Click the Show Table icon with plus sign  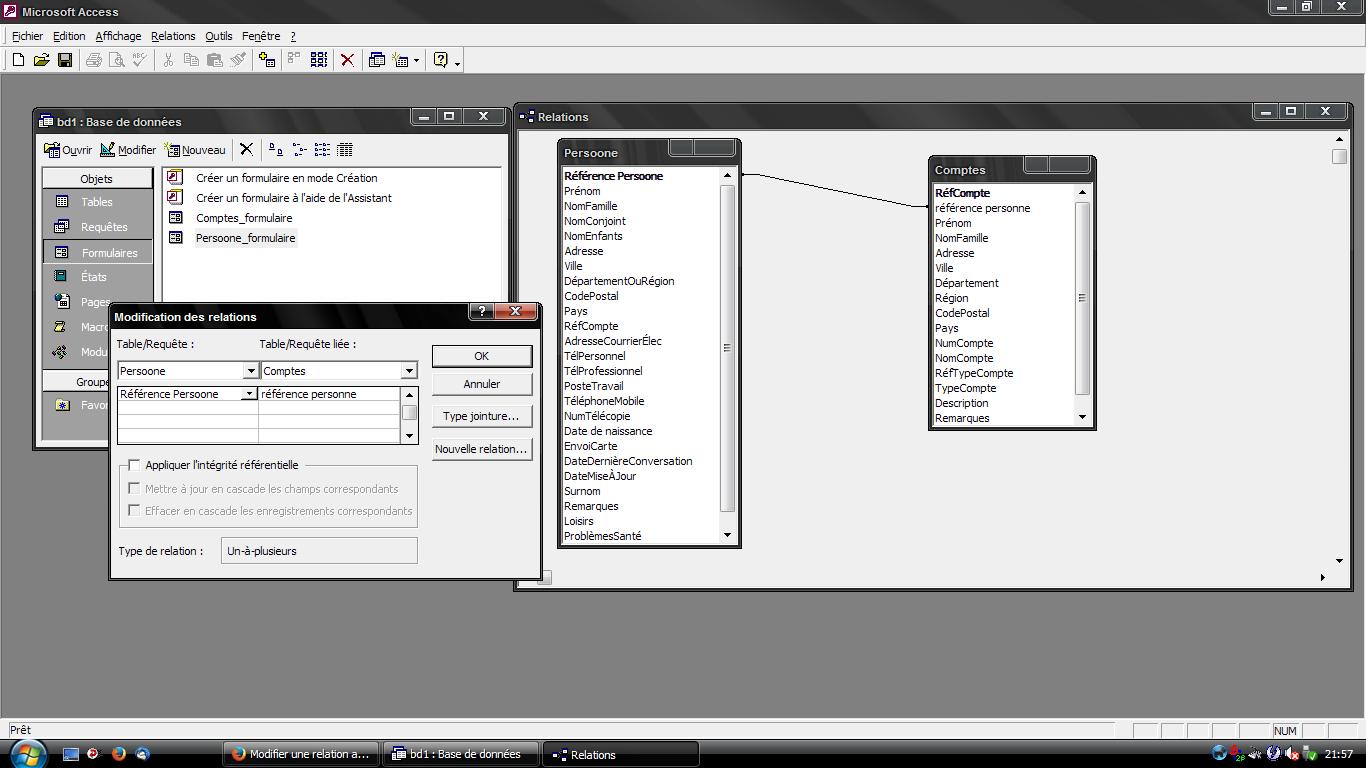pos(266,60)
